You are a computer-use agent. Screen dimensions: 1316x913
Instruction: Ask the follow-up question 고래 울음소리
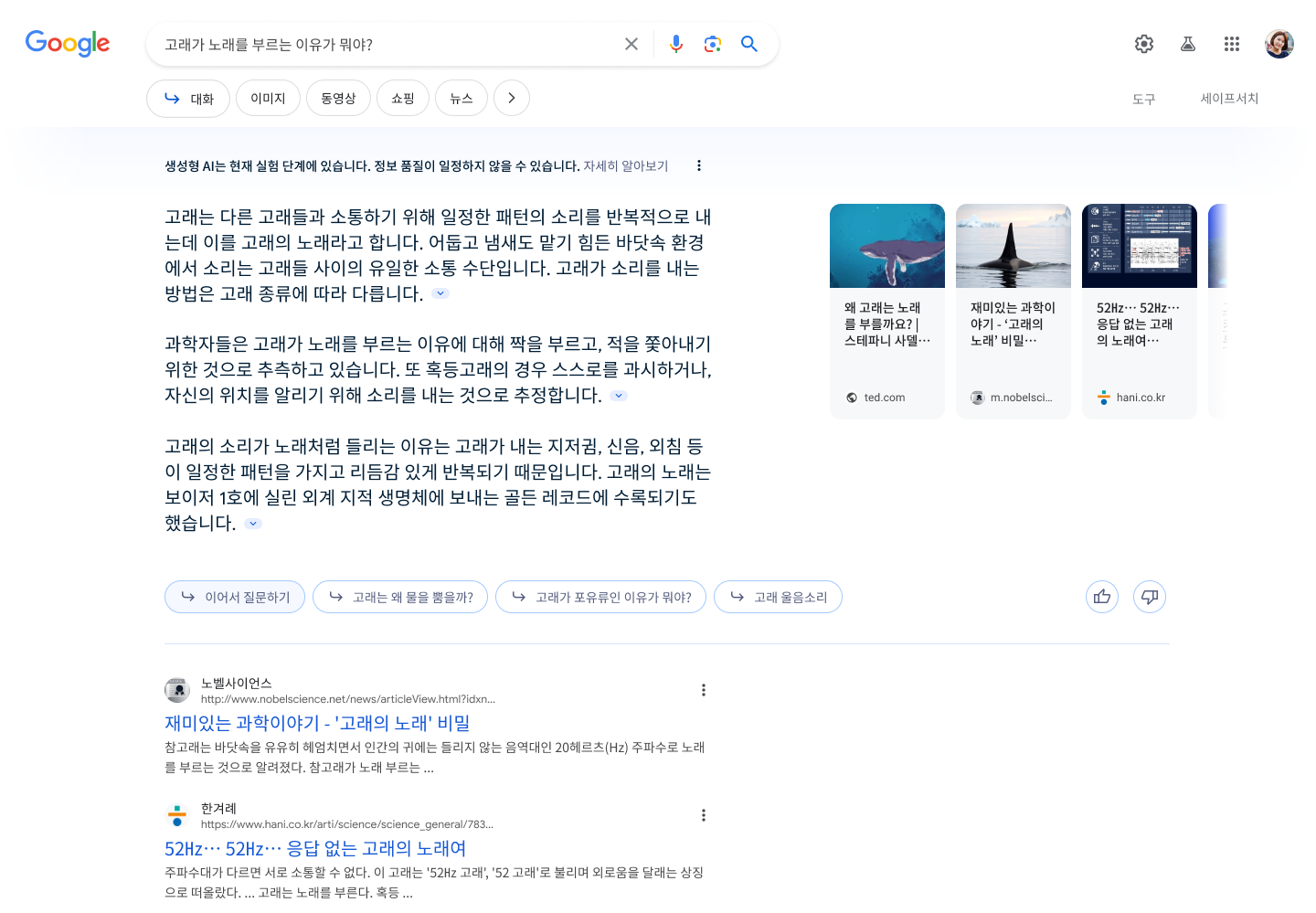pos(778,596)
